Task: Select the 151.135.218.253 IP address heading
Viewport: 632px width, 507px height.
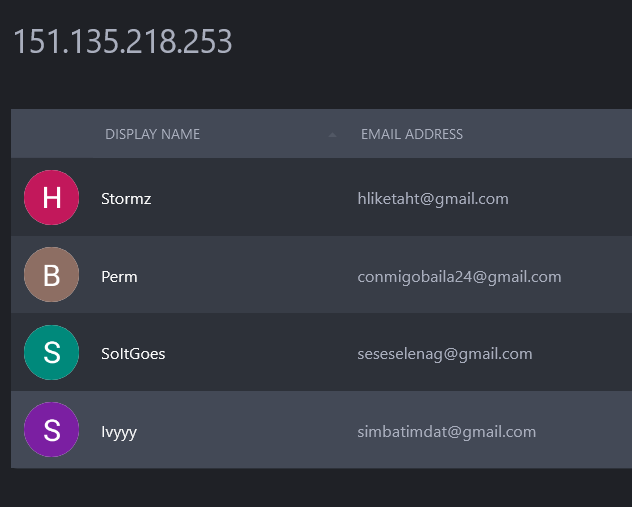Action: 122,42
